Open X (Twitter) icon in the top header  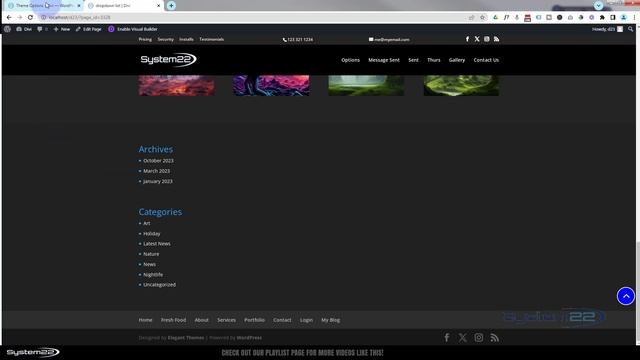[477, 39]
